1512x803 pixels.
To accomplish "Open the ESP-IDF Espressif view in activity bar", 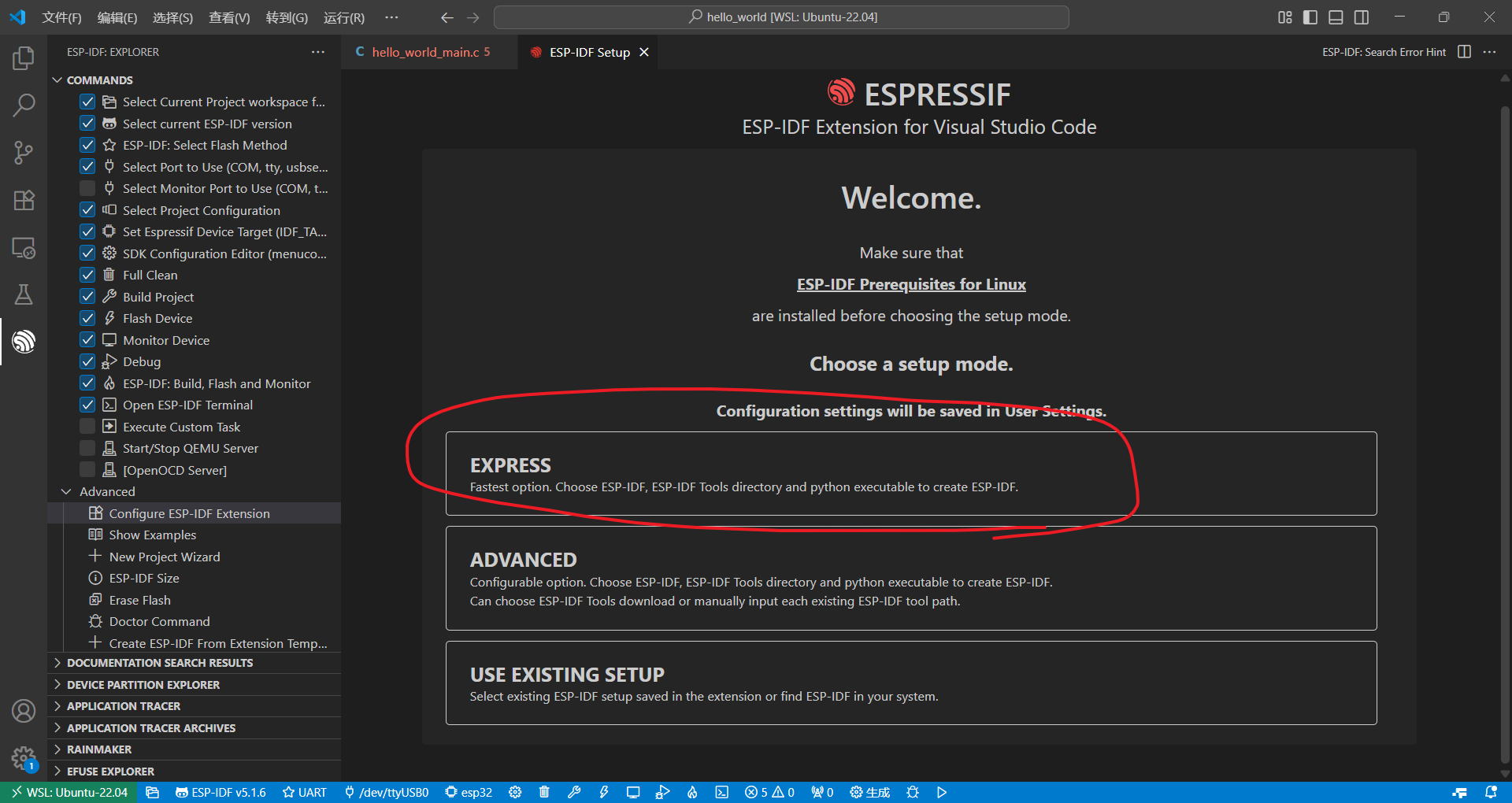I will 24,342.
